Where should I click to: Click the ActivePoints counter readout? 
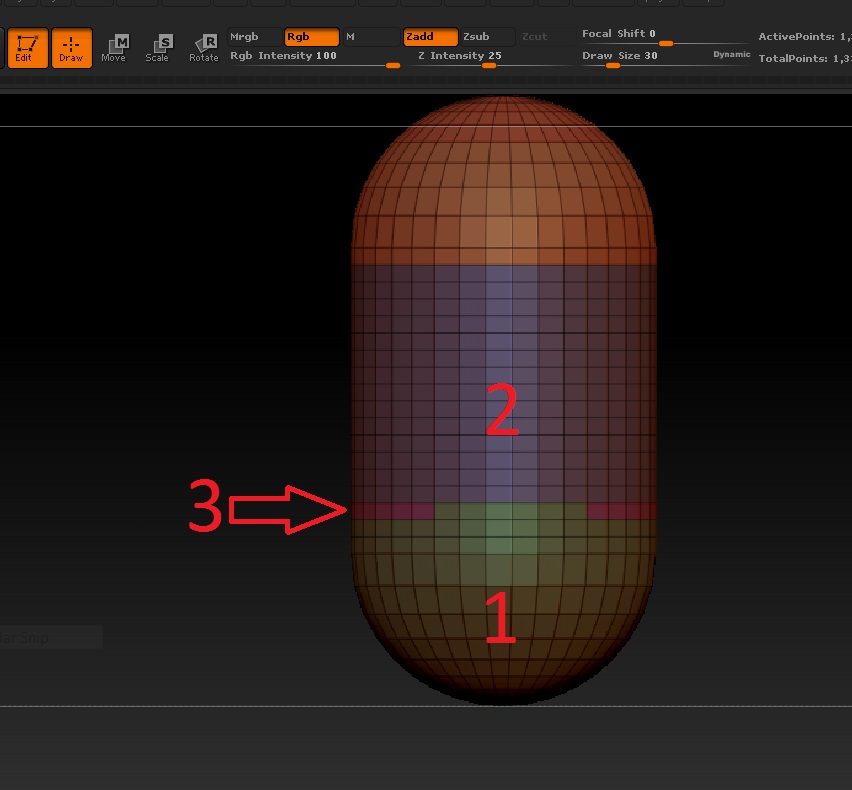805,35
